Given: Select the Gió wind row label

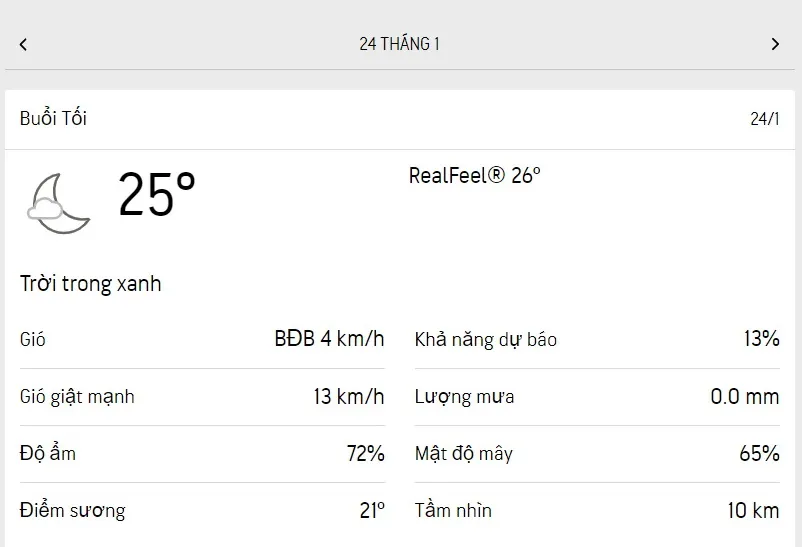Looking at the screenshot, I should click(x=33, y=339).
